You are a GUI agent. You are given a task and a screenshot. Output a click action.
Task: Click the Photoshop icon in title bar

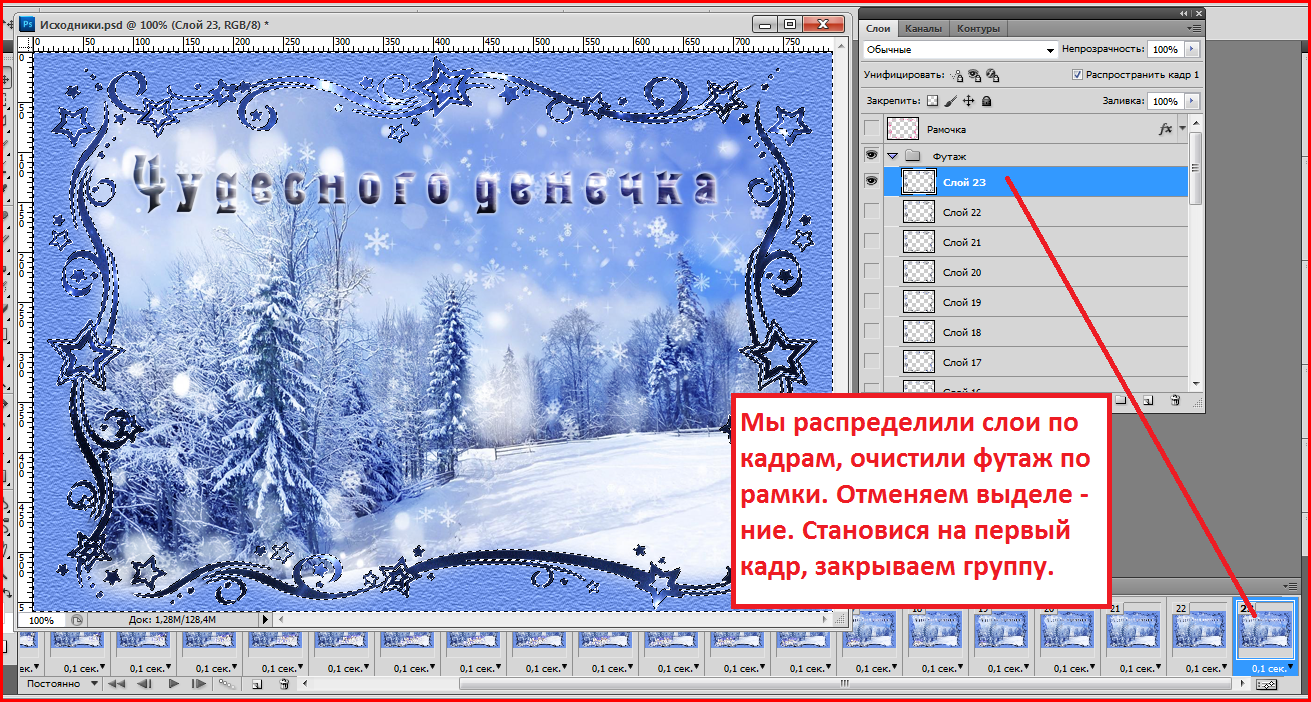tap(27, 23)
